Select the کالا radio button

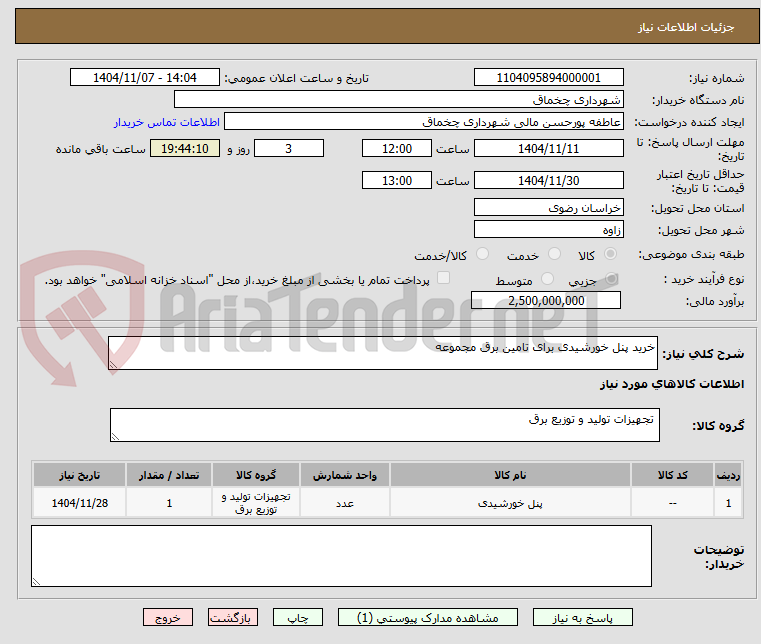[611, 254]
